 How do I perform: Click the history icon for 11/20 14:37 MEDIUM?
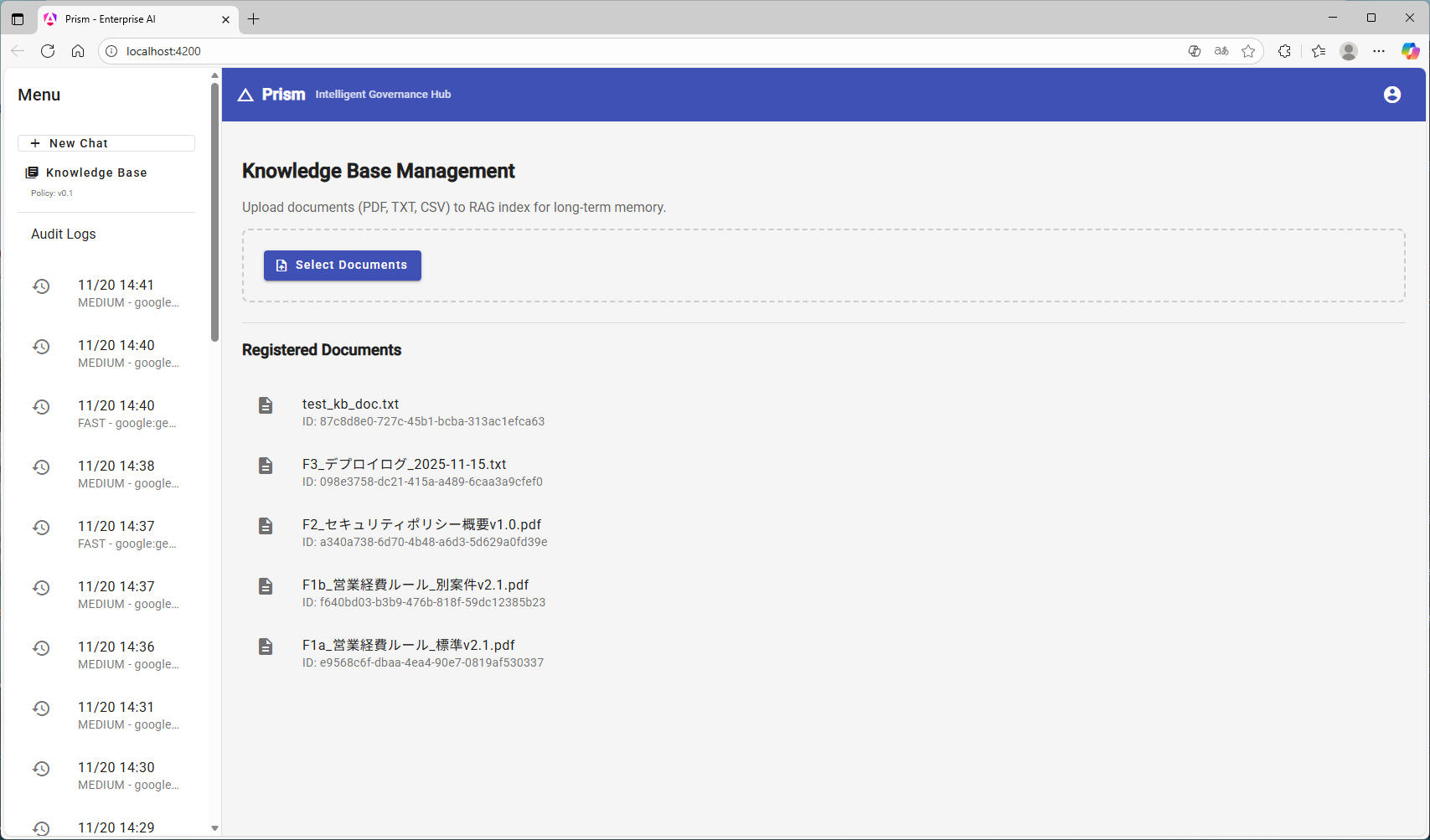coord(41,588)
